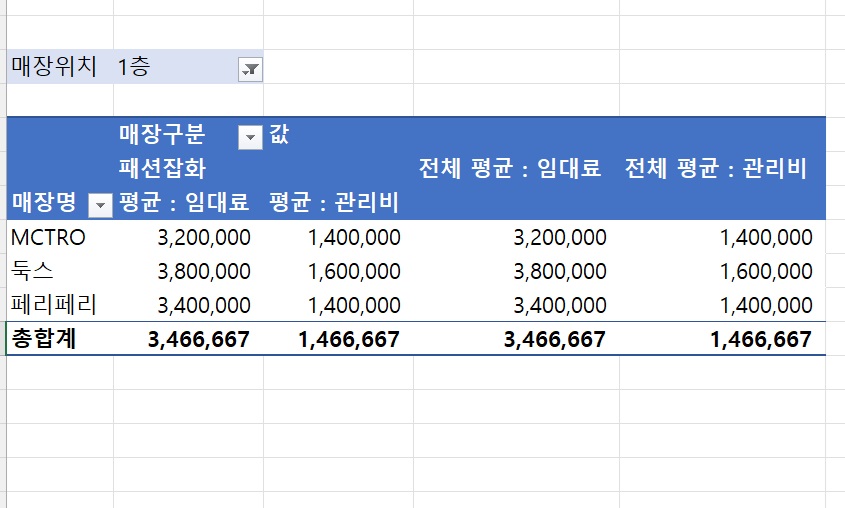The height and width of the screenshot is (508, 845).
Task: Select 둑스 전체 평균 관리비 value 1,600,000
Action: coord(764,271)
